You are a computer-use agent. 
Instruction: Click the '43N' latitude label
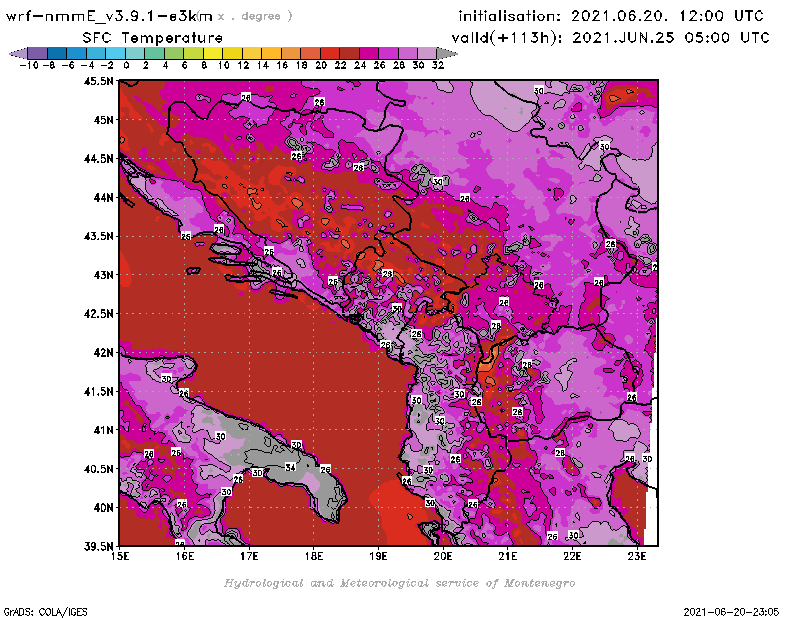pos(103,275)
